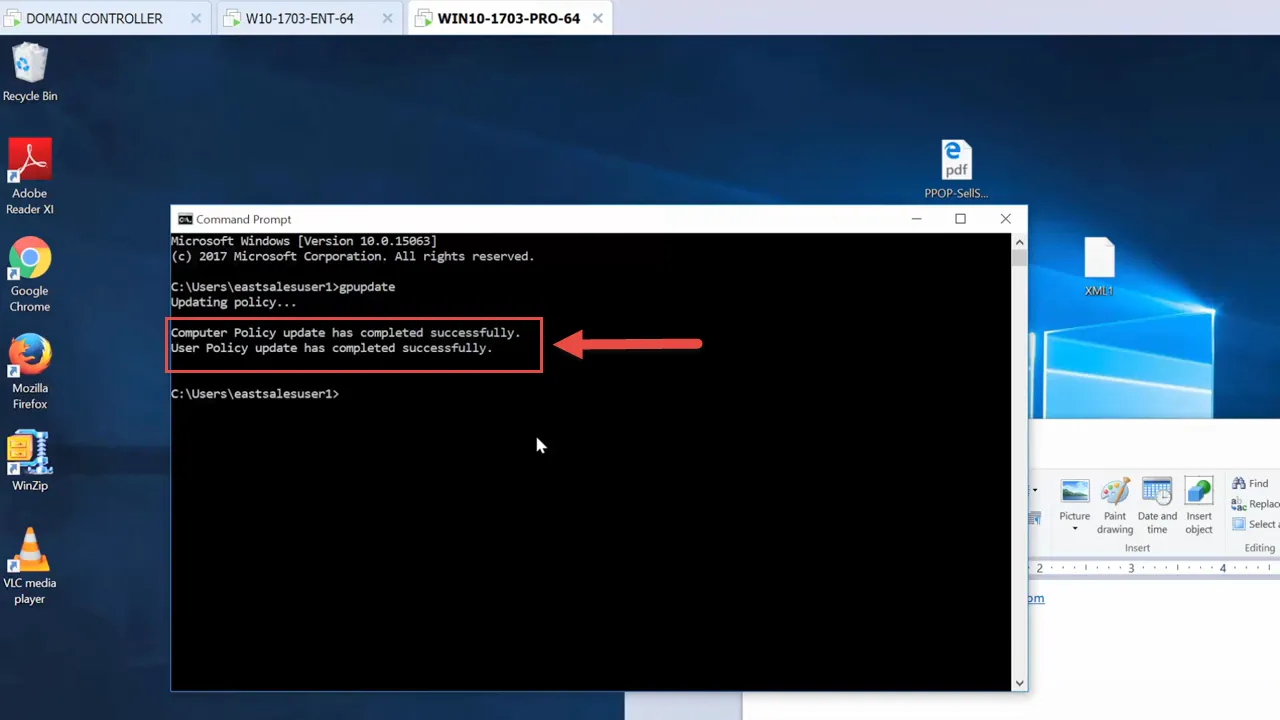Launch Mozilla Firefox desktop shortcut

30,372
